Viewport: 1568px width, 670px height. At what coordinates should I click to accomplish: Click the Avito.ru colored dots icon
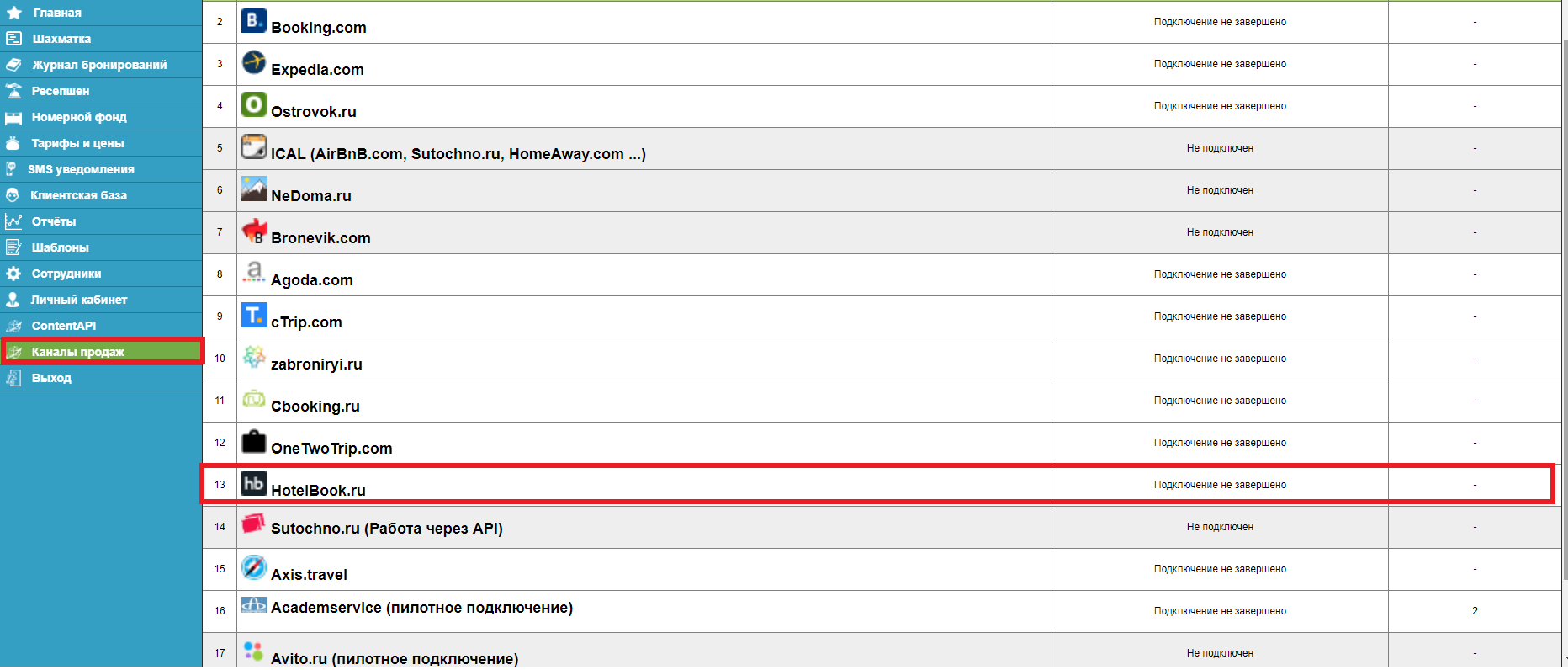point(254,651)
